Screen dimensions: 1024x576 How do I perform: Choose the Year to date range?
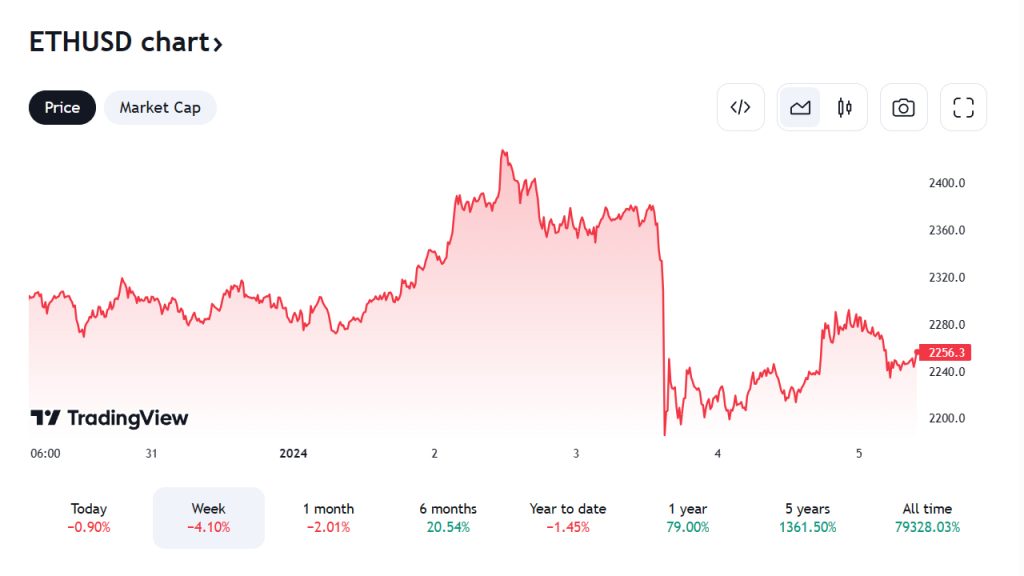point(568,518)
